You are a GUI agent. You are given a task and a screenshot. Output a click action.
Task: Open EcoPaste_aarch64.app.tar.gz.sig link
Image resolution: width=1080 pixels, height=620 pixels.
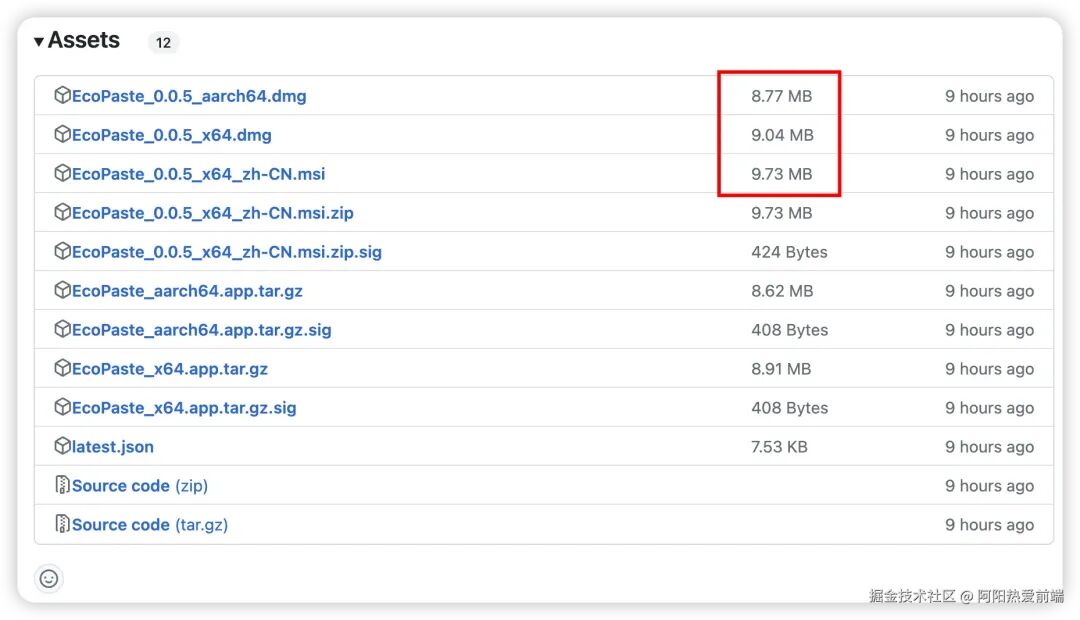[x=202, y=330]
